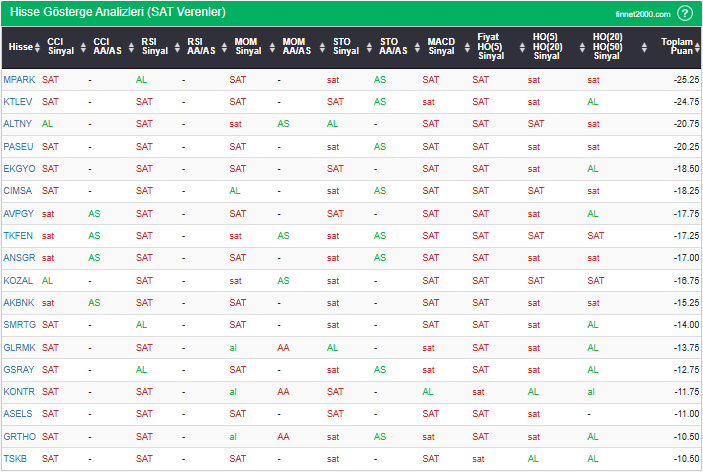Click sort arrows beside CCI Sinyal header
703x472 pixels.
(x=81, y=47)
